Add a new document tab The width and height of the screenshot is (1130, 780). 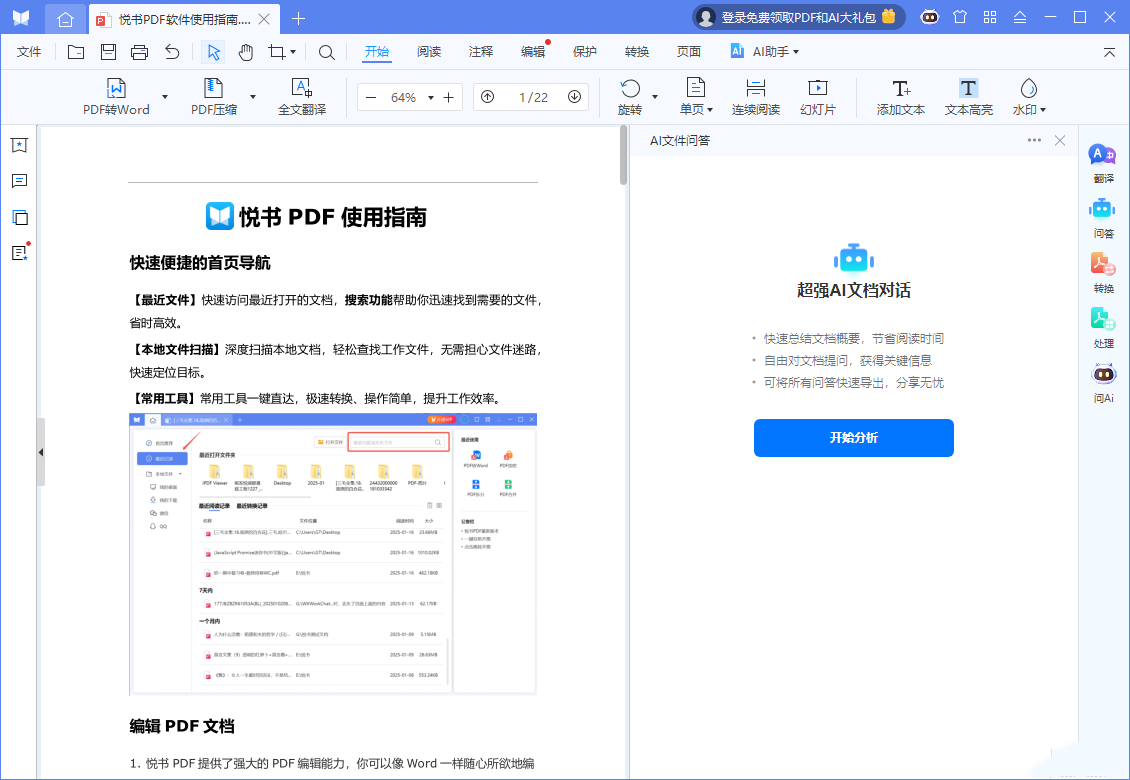pyautogui.click(x=298, y=19)
